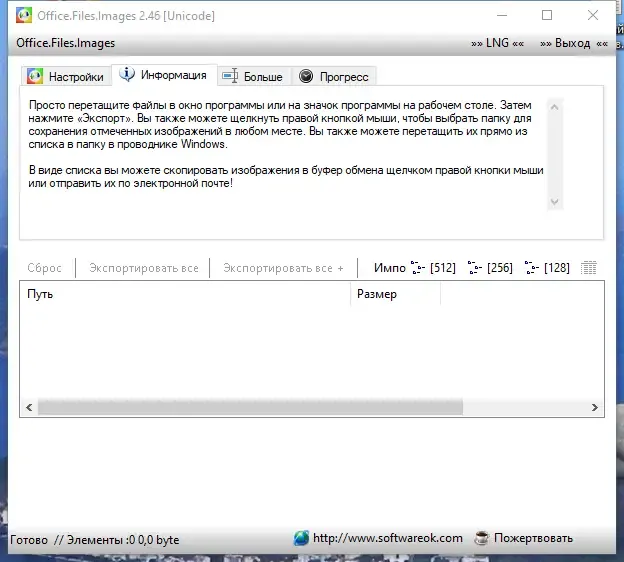Click the Прогресс tab round icon
The width and height of the screenshot is (624, 562).
click(x=306, y=76)
